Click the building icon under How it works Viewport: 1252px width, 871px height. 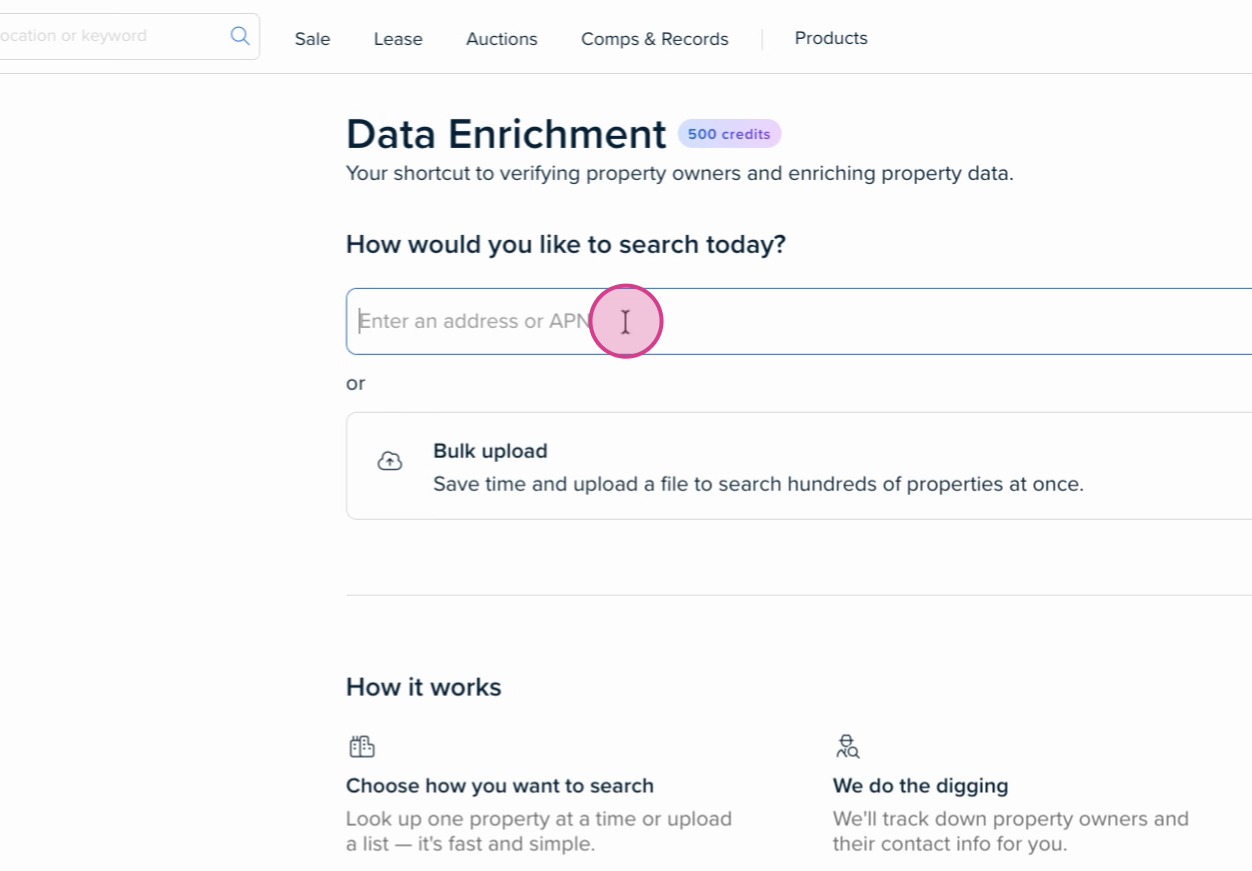(x=362, y=746)
